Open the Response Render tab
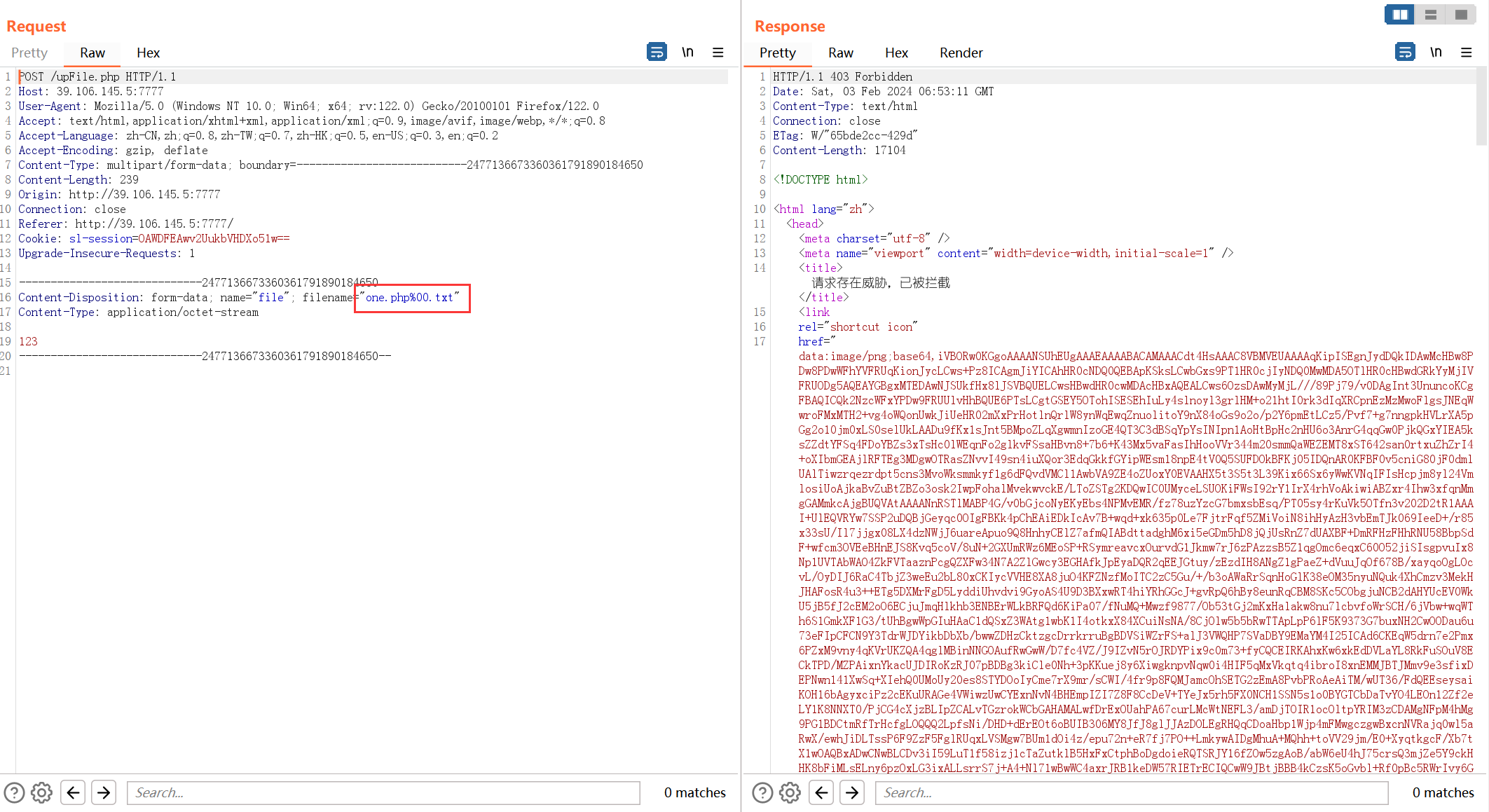The width and height of the screenshot is (1489, 812). [x=961, y=53]
